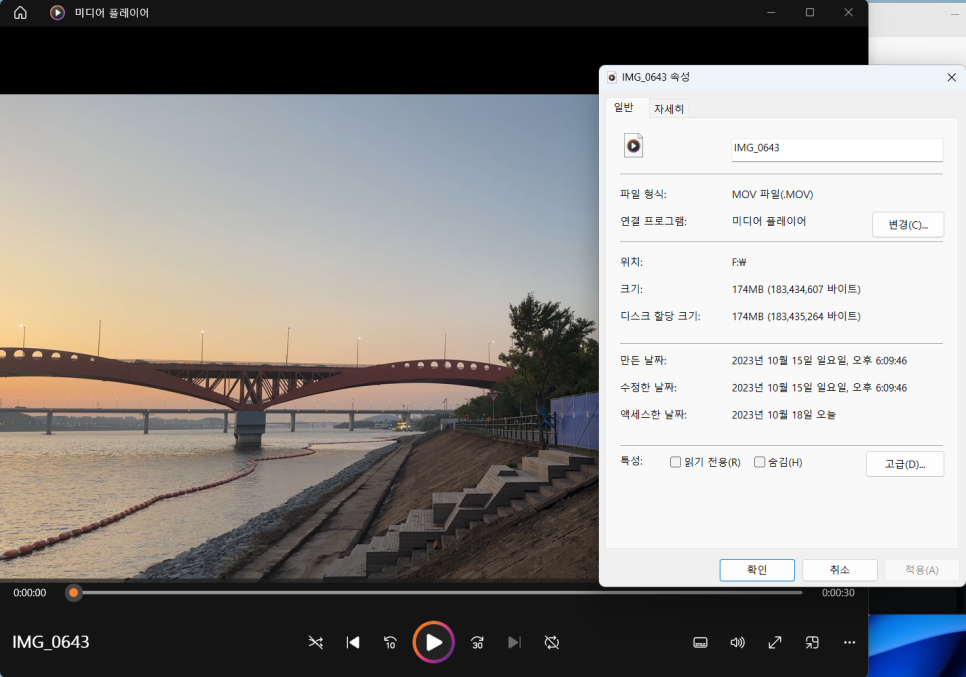Minimize the Media Player window
966x677 pixels.
coord(771,12)
